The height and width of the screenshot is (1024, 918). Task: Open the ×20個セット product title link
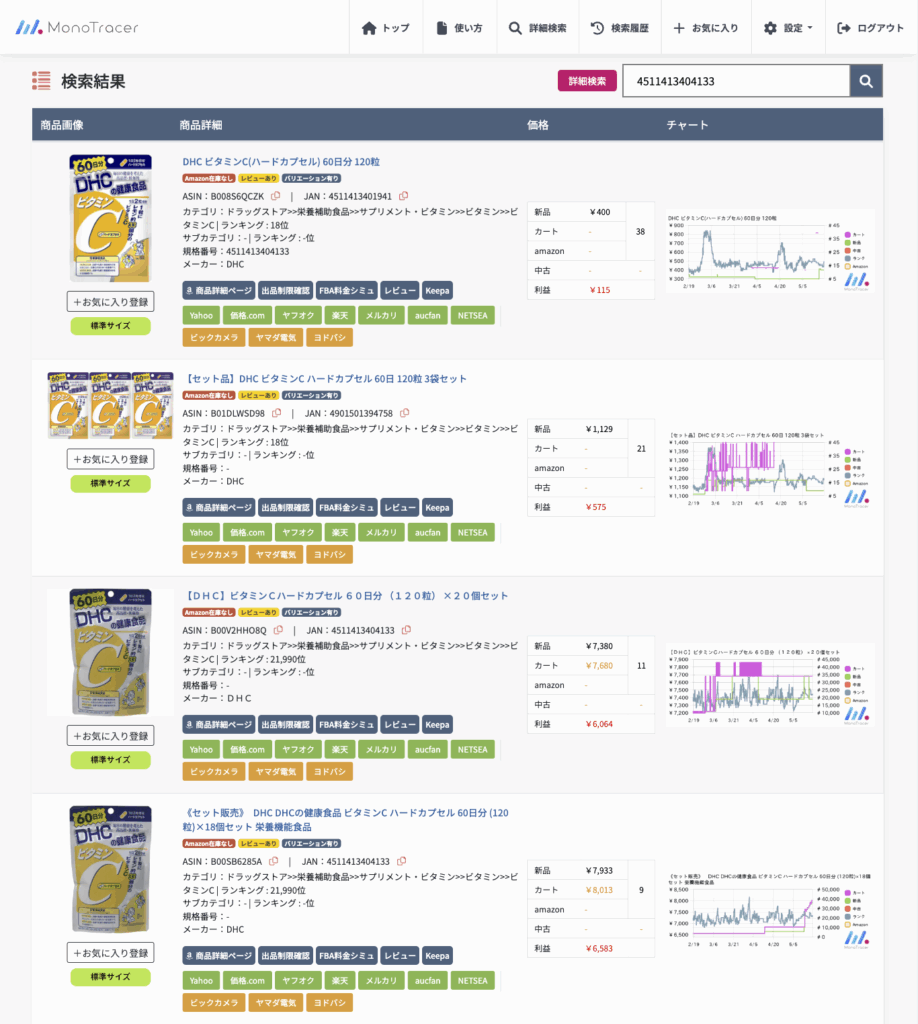coord(345,596)
